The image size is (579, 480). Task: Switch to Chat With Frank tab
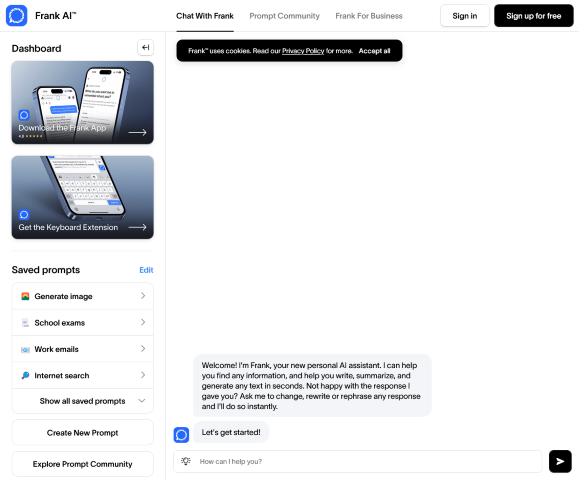205,16
